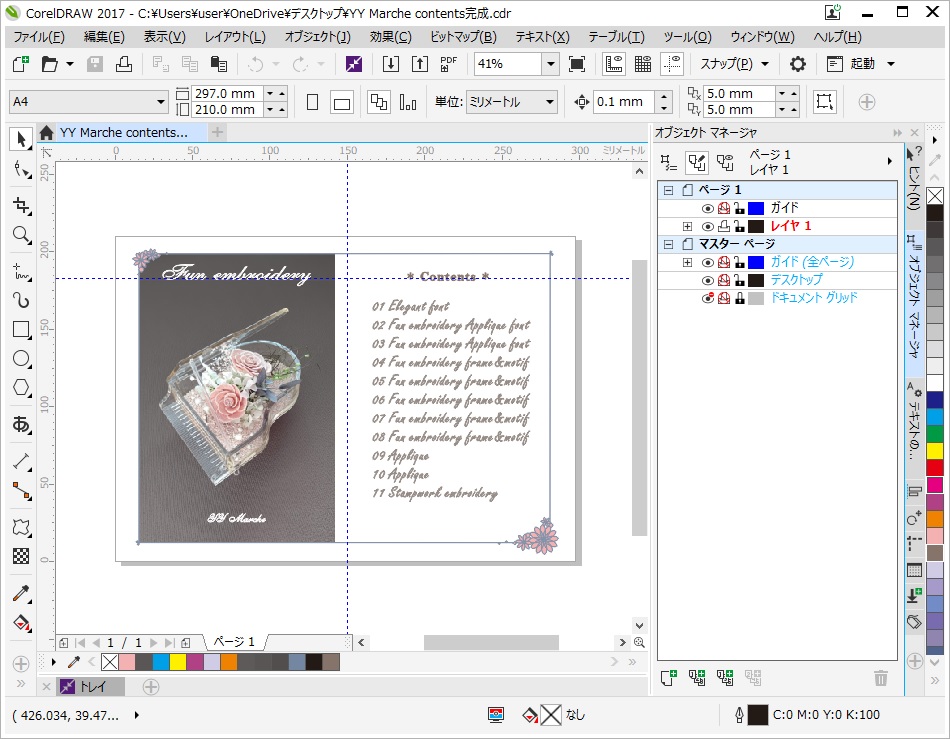Select the Crop tool
Viewport: 950px width, 739px height.
click(21, 206)
